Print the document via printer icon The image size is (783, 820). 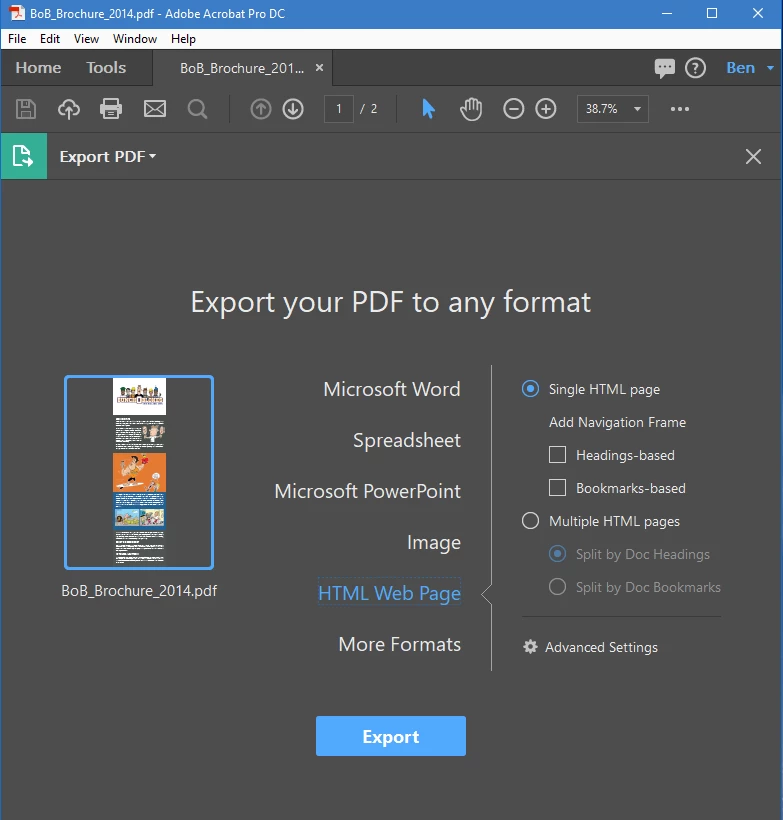(111, 109)
